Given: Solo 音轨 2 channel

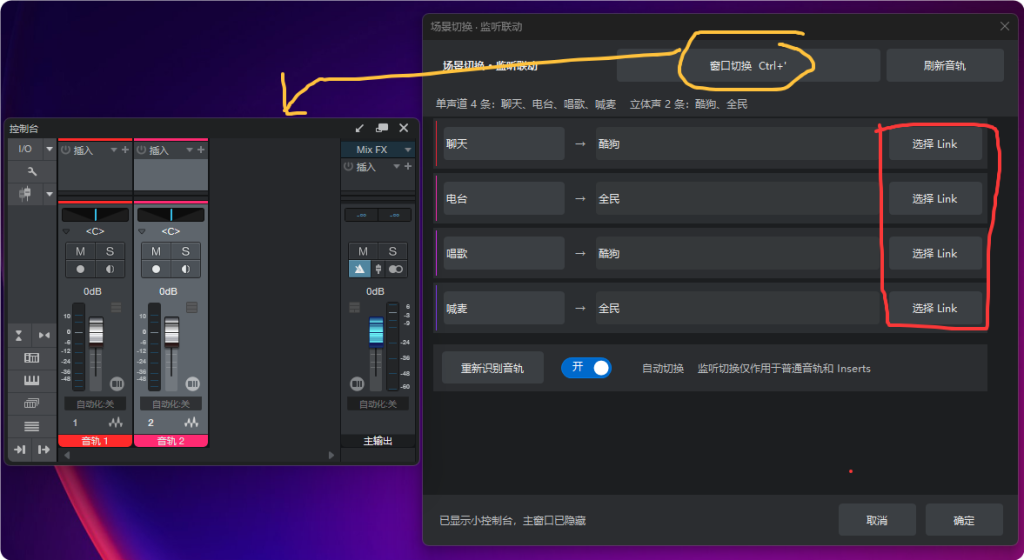Looking at the screenshot, I should tap(185, 251).
